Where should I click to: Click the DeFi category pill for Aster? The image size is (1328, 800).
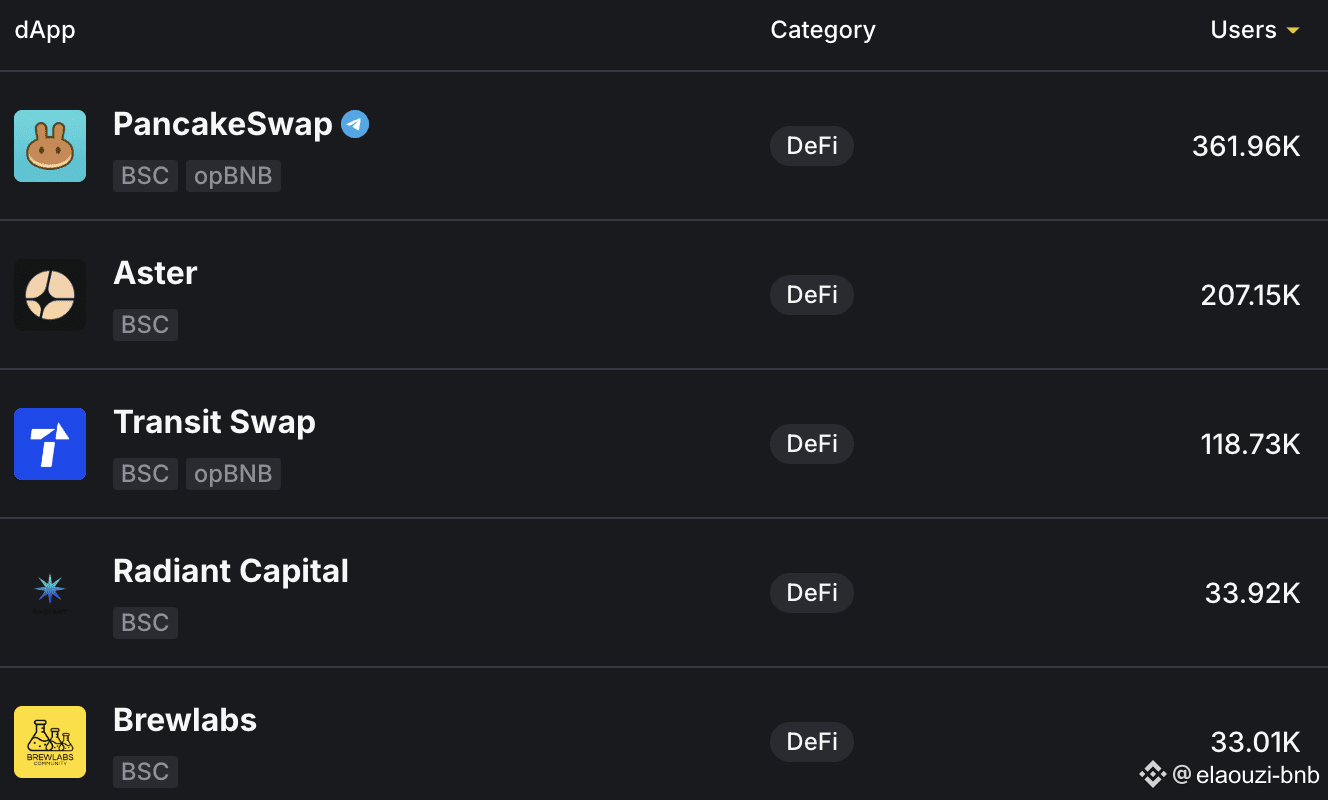coord(812,295)
